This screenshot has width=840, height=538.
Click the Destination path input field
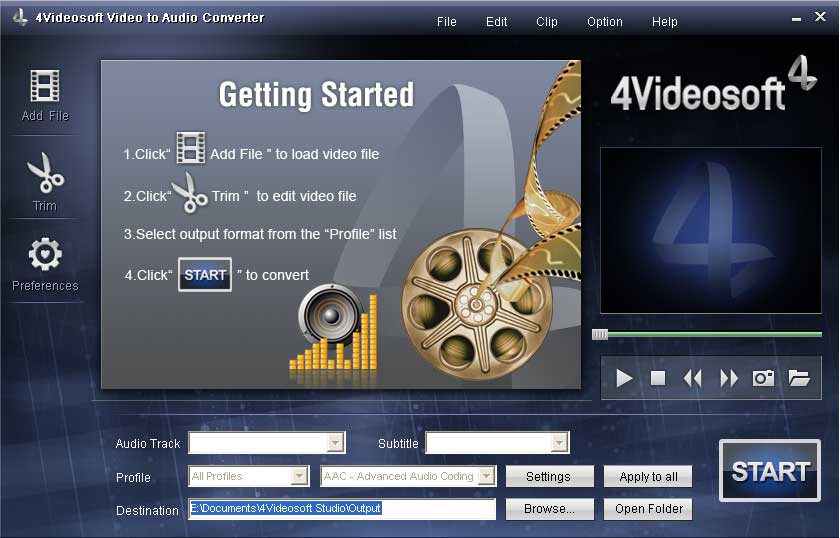[342, 509]
